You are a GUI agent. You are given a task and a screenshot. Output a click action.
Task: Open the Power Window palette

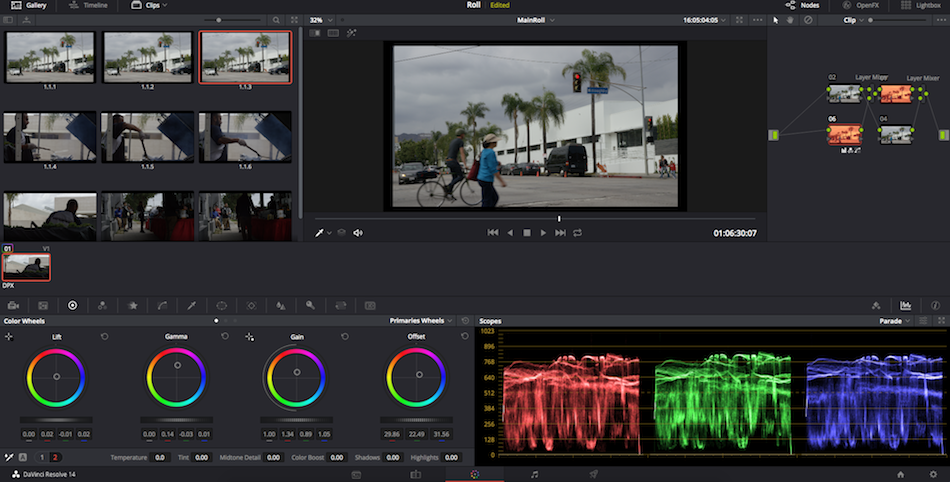point(221,305)
